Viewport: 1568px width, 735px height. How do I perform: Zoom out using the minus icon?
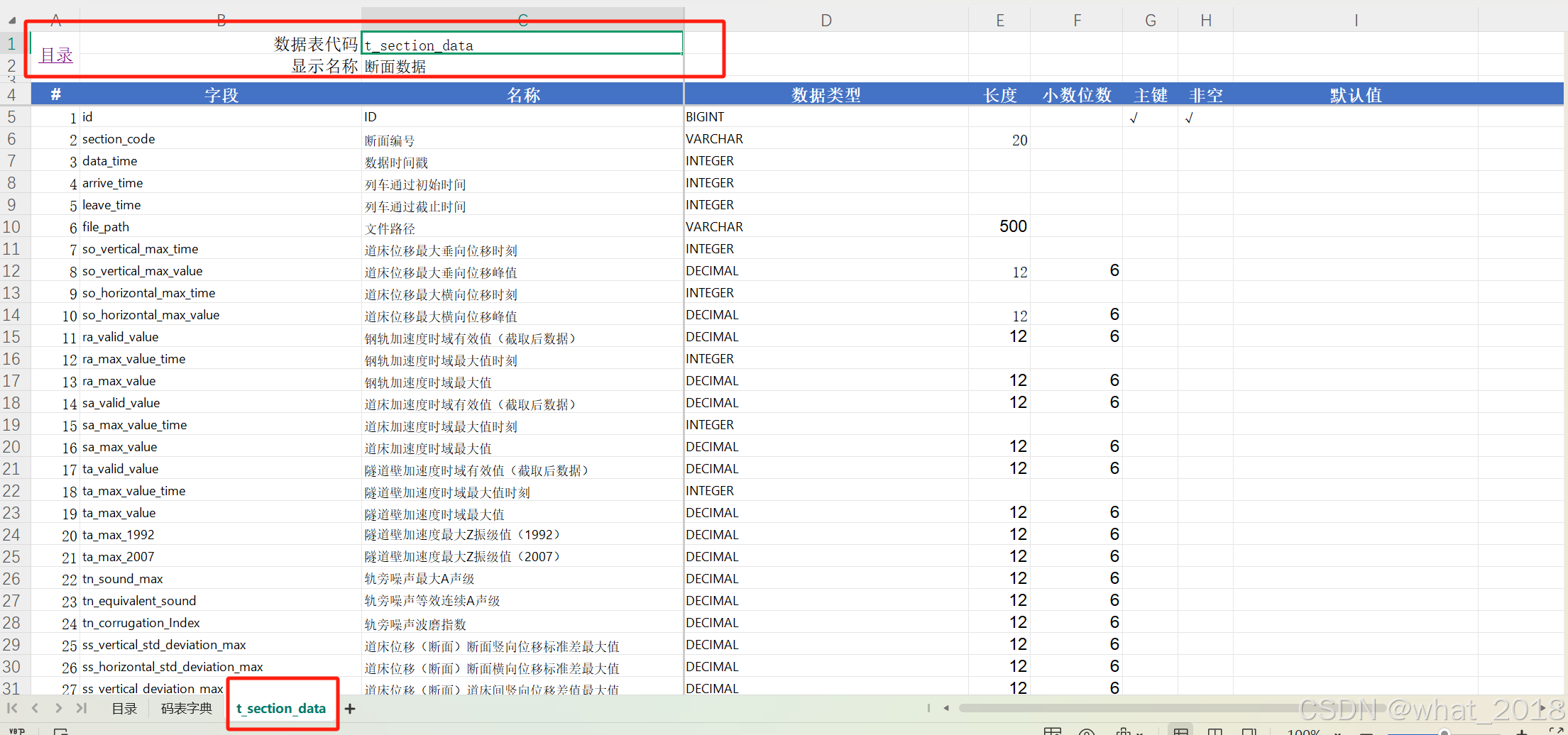click(1367, 732)
